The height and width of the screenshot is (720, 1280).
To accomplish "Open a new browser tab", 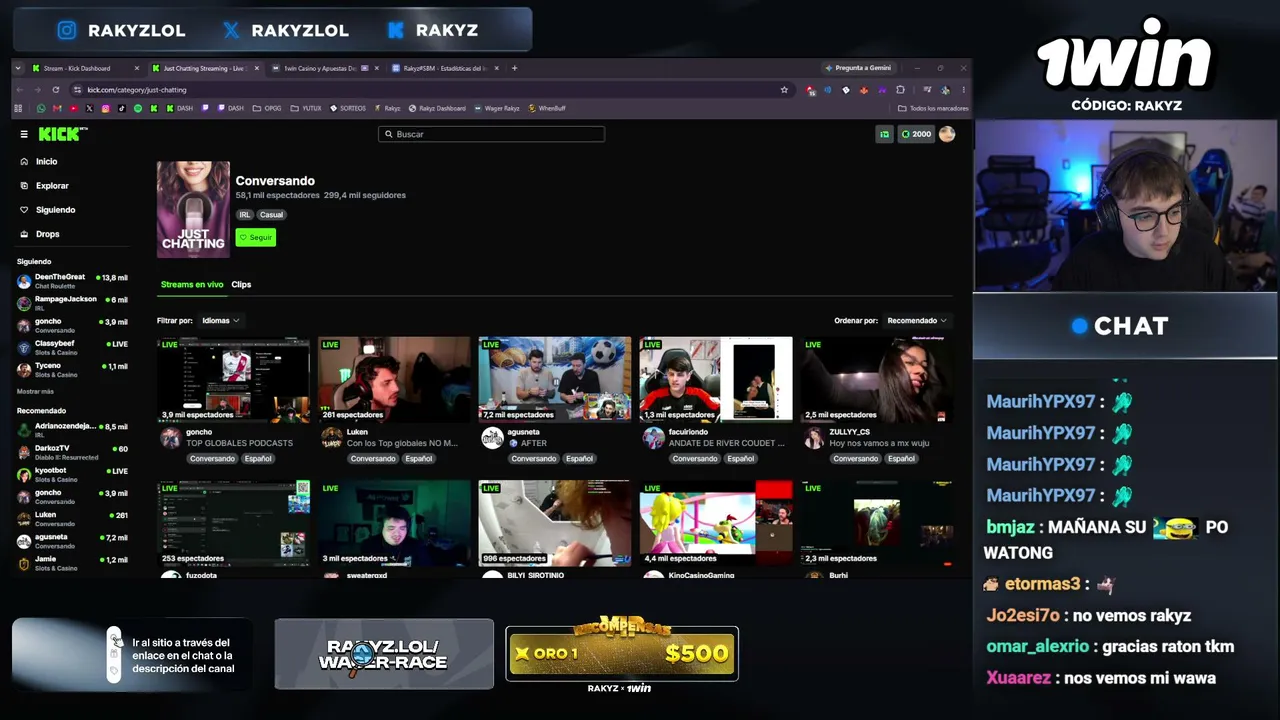I will pyautogui.click(x=514, y=68).
